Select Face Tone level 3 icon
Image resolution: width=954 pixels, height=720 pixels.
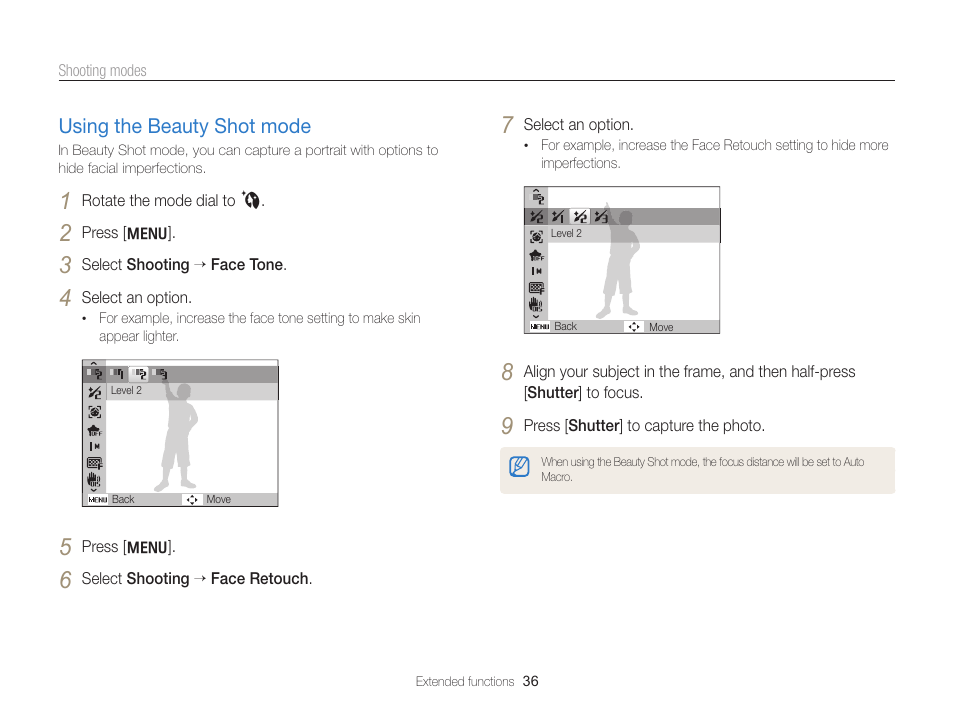[x=161, y=373]
